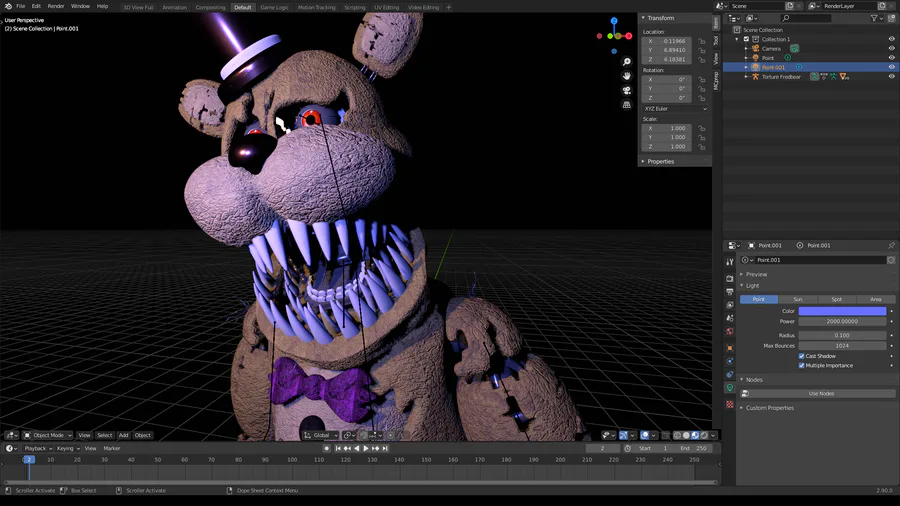Screen dimensions: 900x506
Task: Open the File menu
Action: click(x=21, y=6)
